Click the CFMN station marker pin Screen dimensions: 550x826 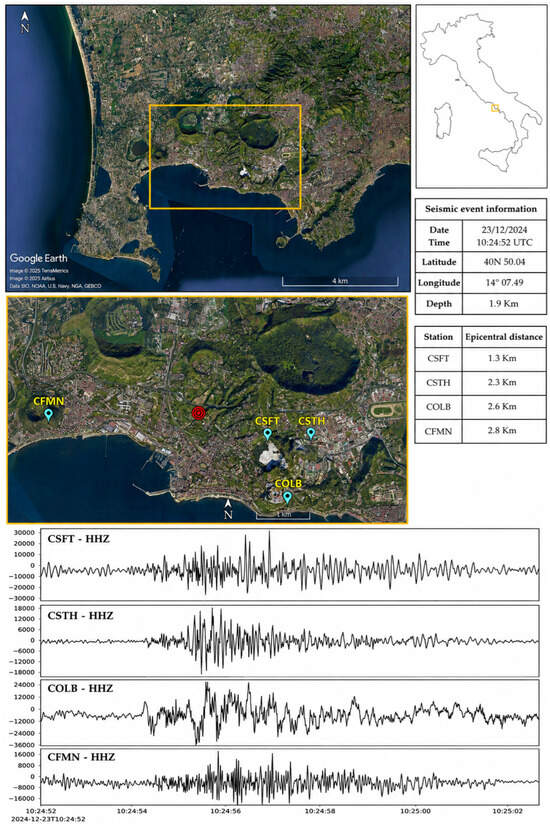[x=49, y=415]
